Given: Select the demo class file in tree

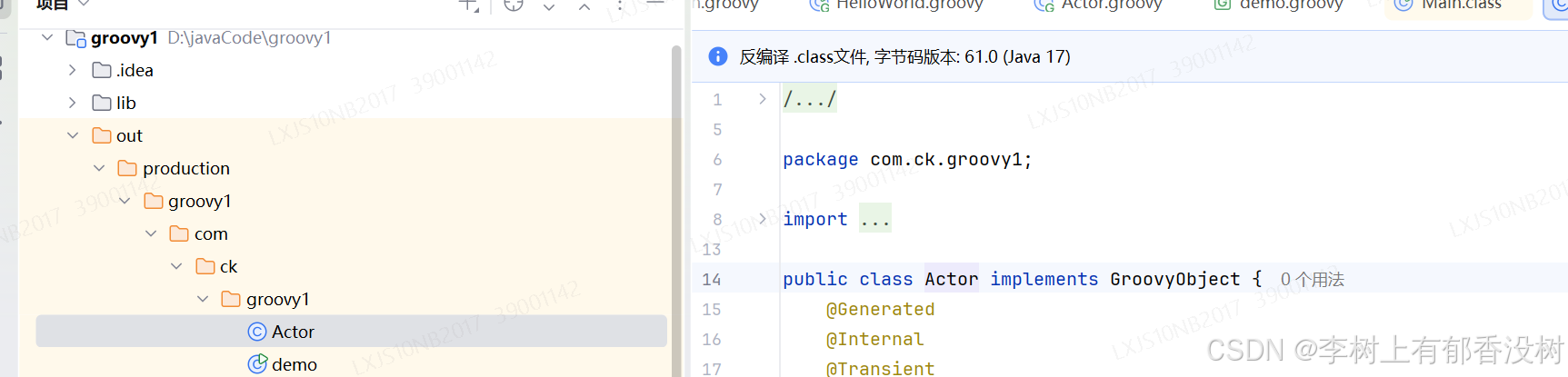Looking at the screenshot, I should click(x=352, y=364).
